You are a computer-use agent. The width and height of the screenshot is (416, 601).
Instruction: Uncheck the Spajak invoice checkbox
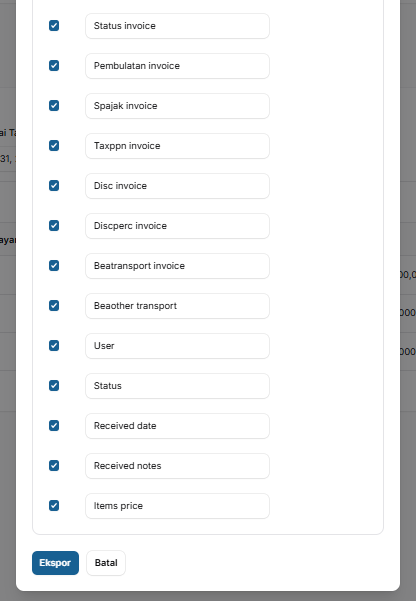(x=54, y=106)
